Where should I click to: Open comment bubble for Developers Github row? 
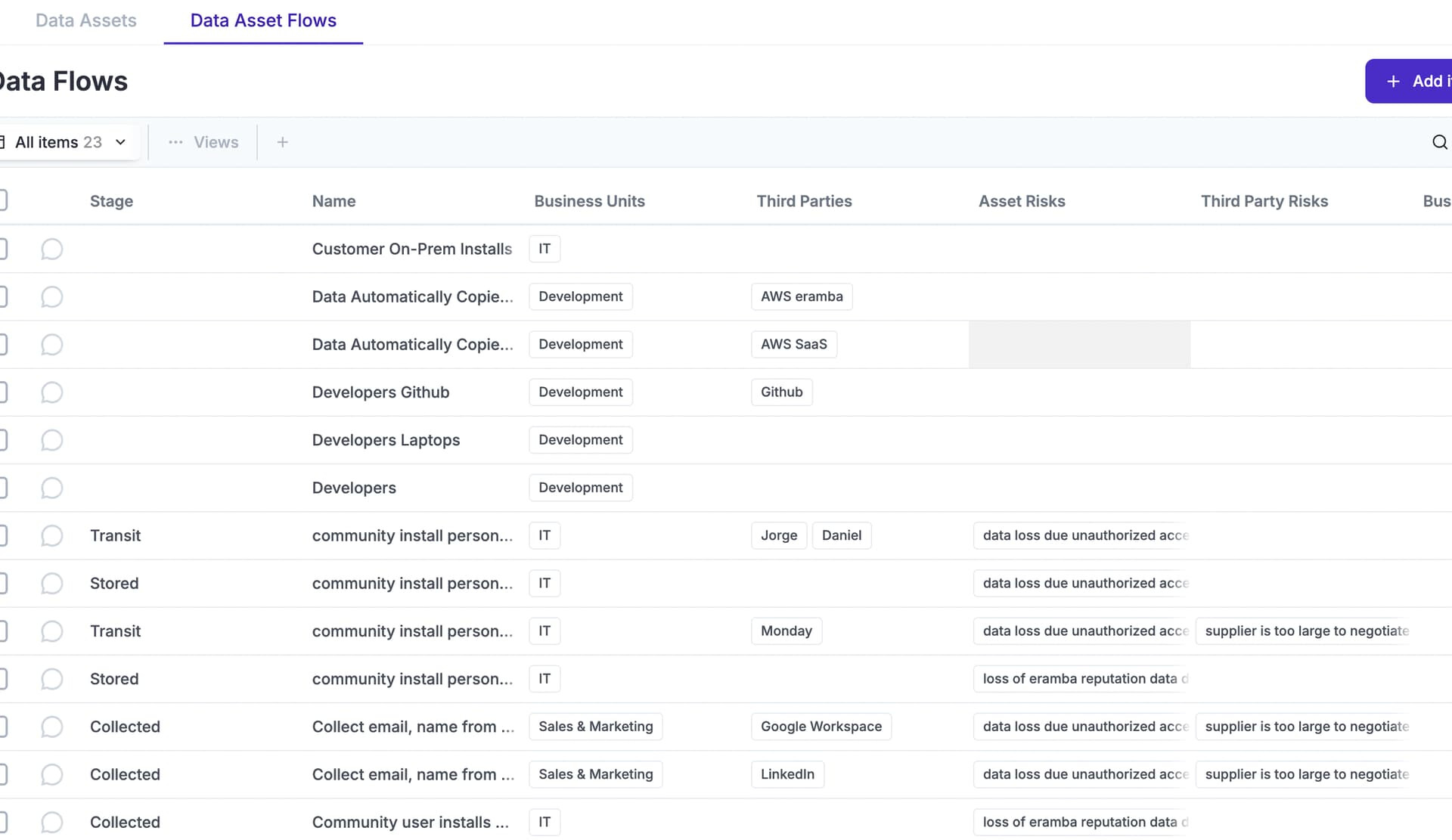[x=51, y=392]
